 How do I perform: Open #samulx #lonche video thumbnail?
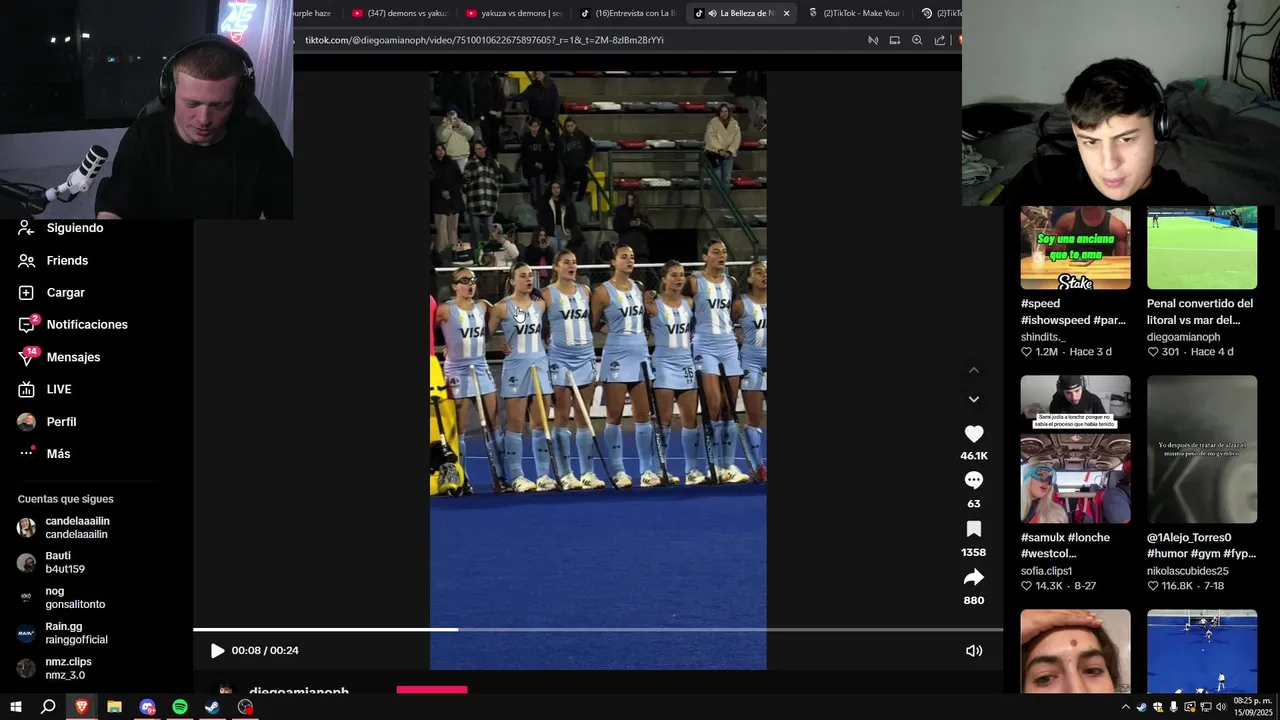coord(1075,449)
